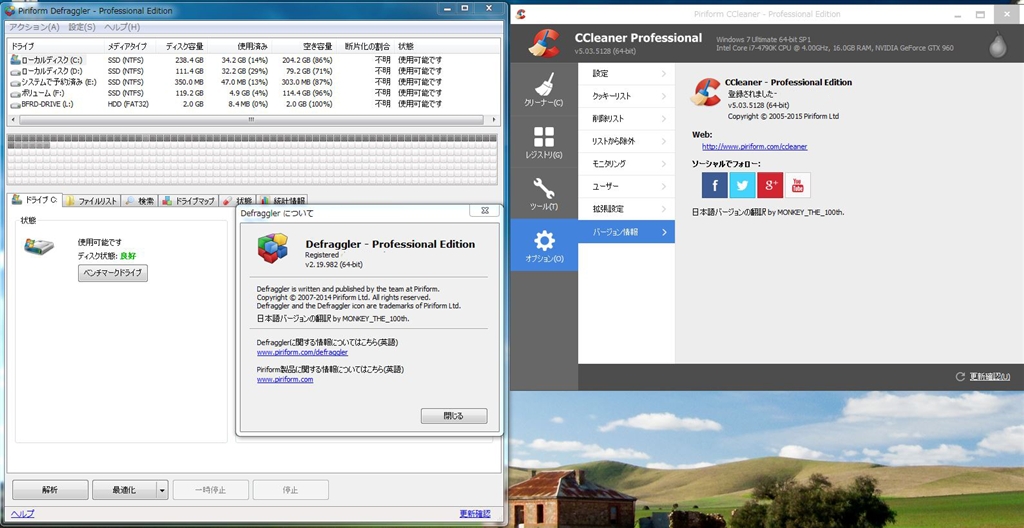Click 更新確認 link in CCleaner footer
The width and height of the screenshot is (1024, 528).
(989, 376)
